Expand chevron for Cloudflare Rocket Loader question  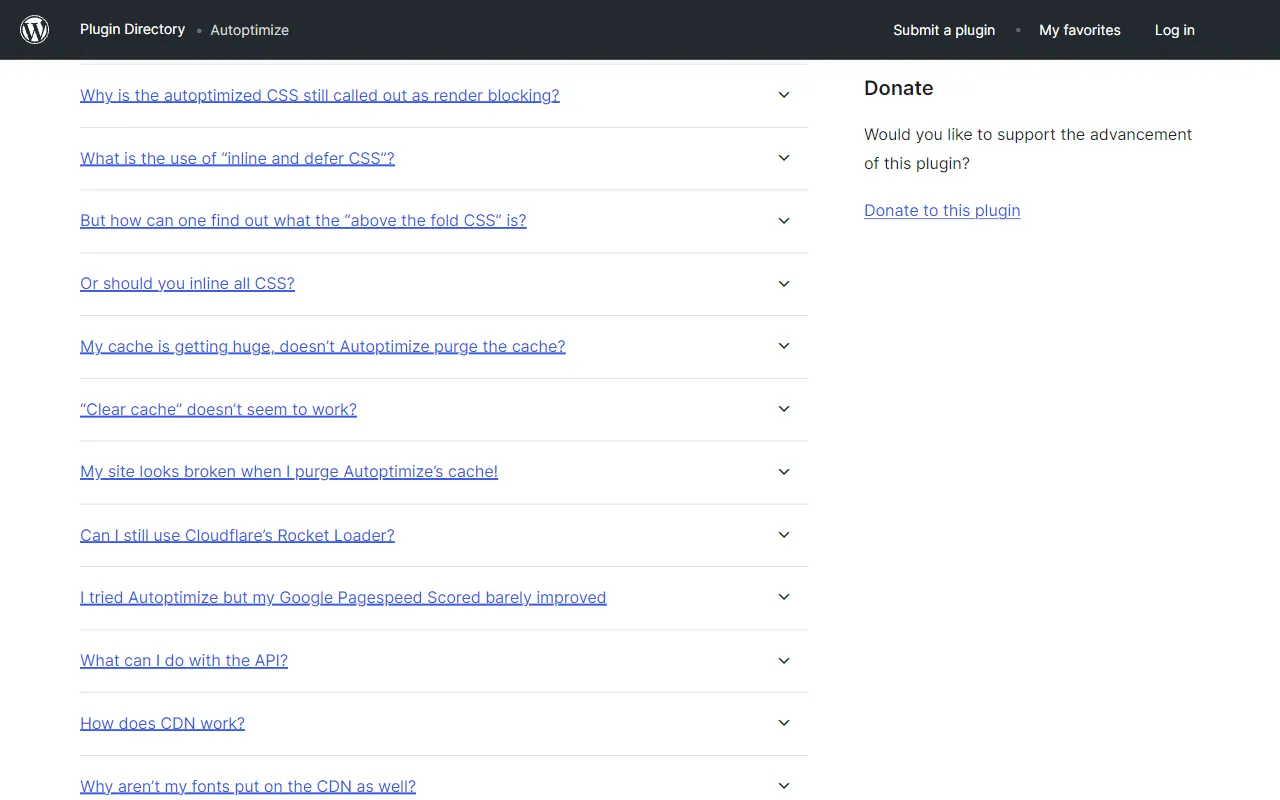tap(784, 535)
